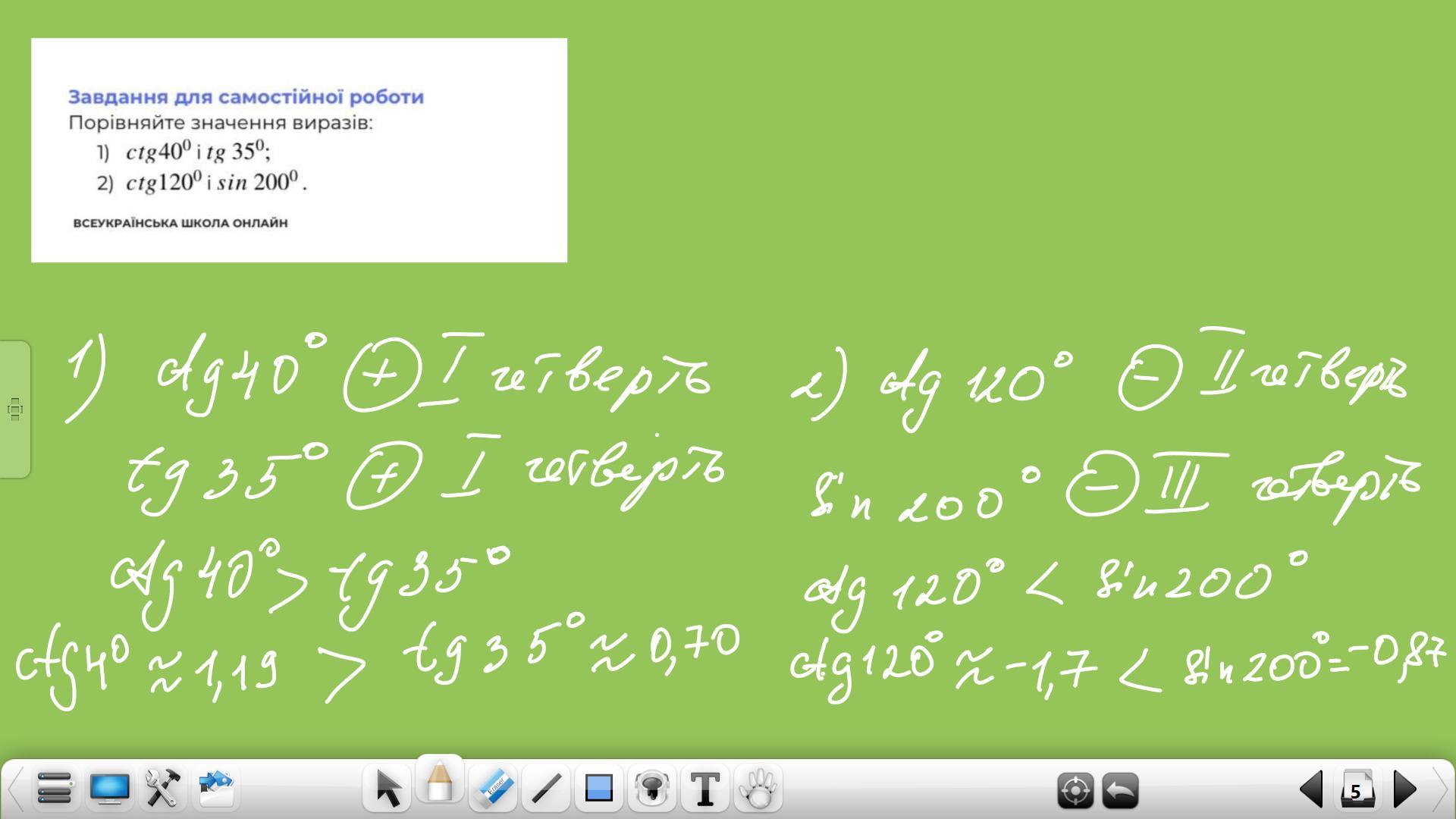Click the target crosshair button
Viewport: 1456px width, 819px height.
point(1075,791)
